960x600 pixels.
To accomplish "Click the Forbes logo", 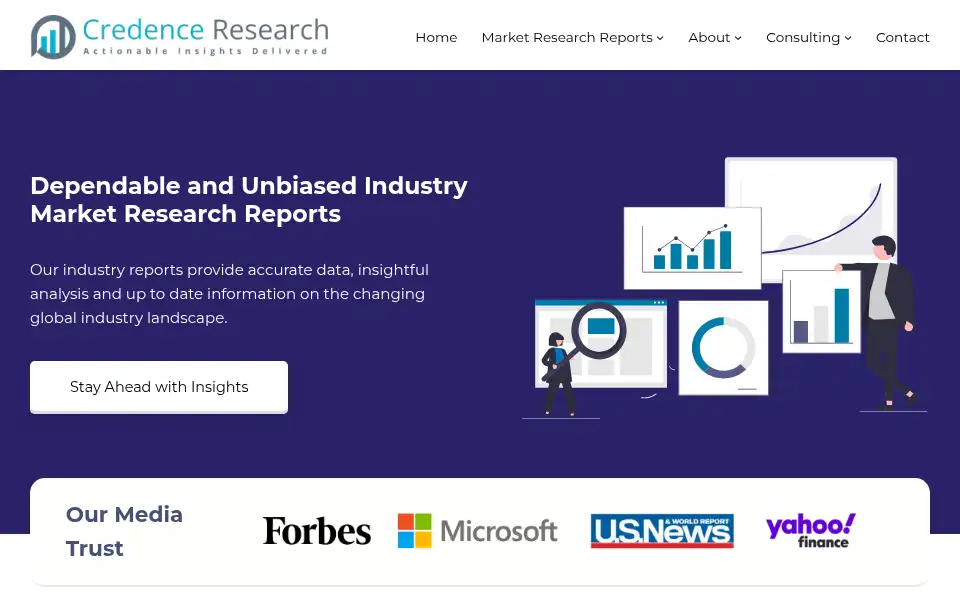I will (317, 530).
